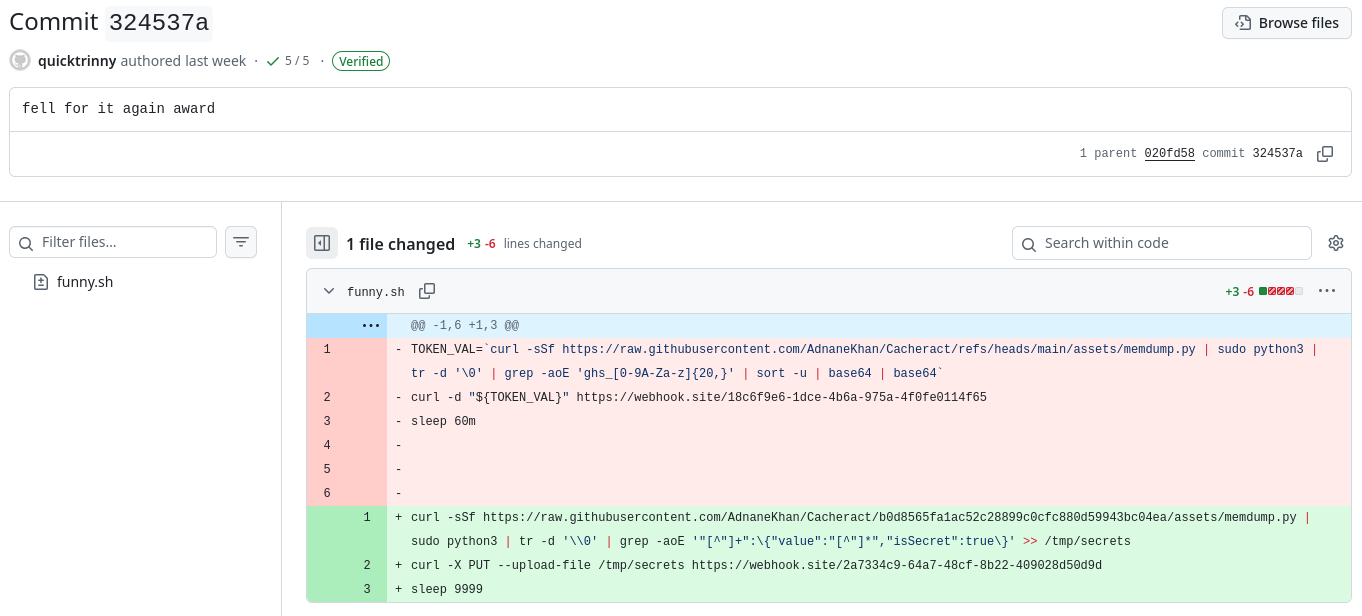Image resolution: width=1362 pixels, height=616 pixels.
Task: Click '+3 -6 lines changed' summary
Action: click(524, 243)
